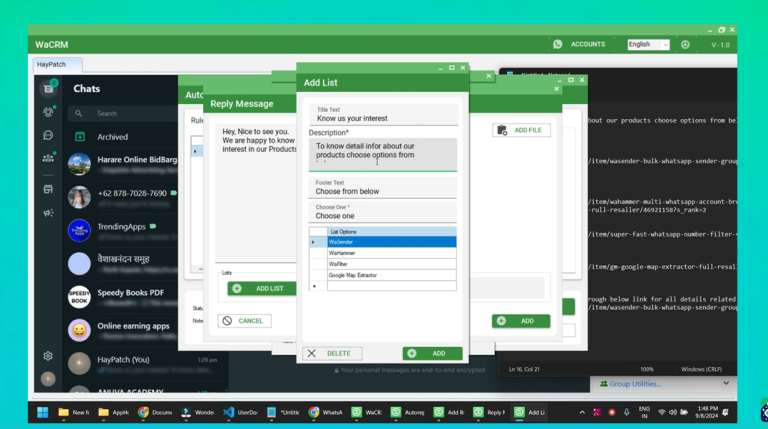Screen dimensions: 768x429
Task: Show hidden system tray icons
Action: 582,412
